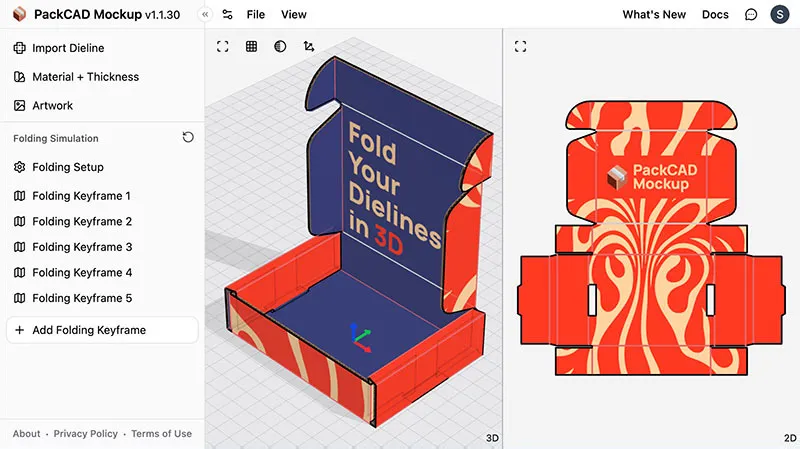Viewport: 800px width, 449px height.
Task: Click the Folding Keyframe 3 map icon
Action: pyautogui.click(x=19, y=247)
